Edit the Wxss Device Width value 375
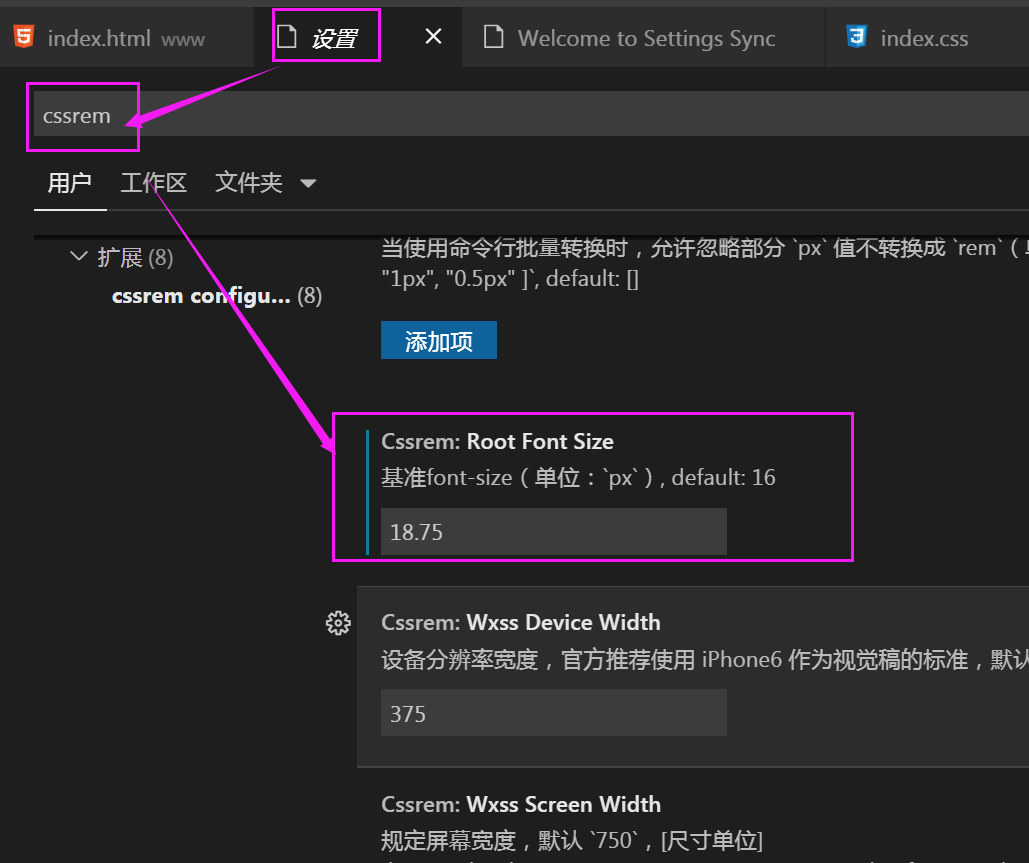Image resolution: width=1029 pixels, height=863 pixels. [553, 713]
